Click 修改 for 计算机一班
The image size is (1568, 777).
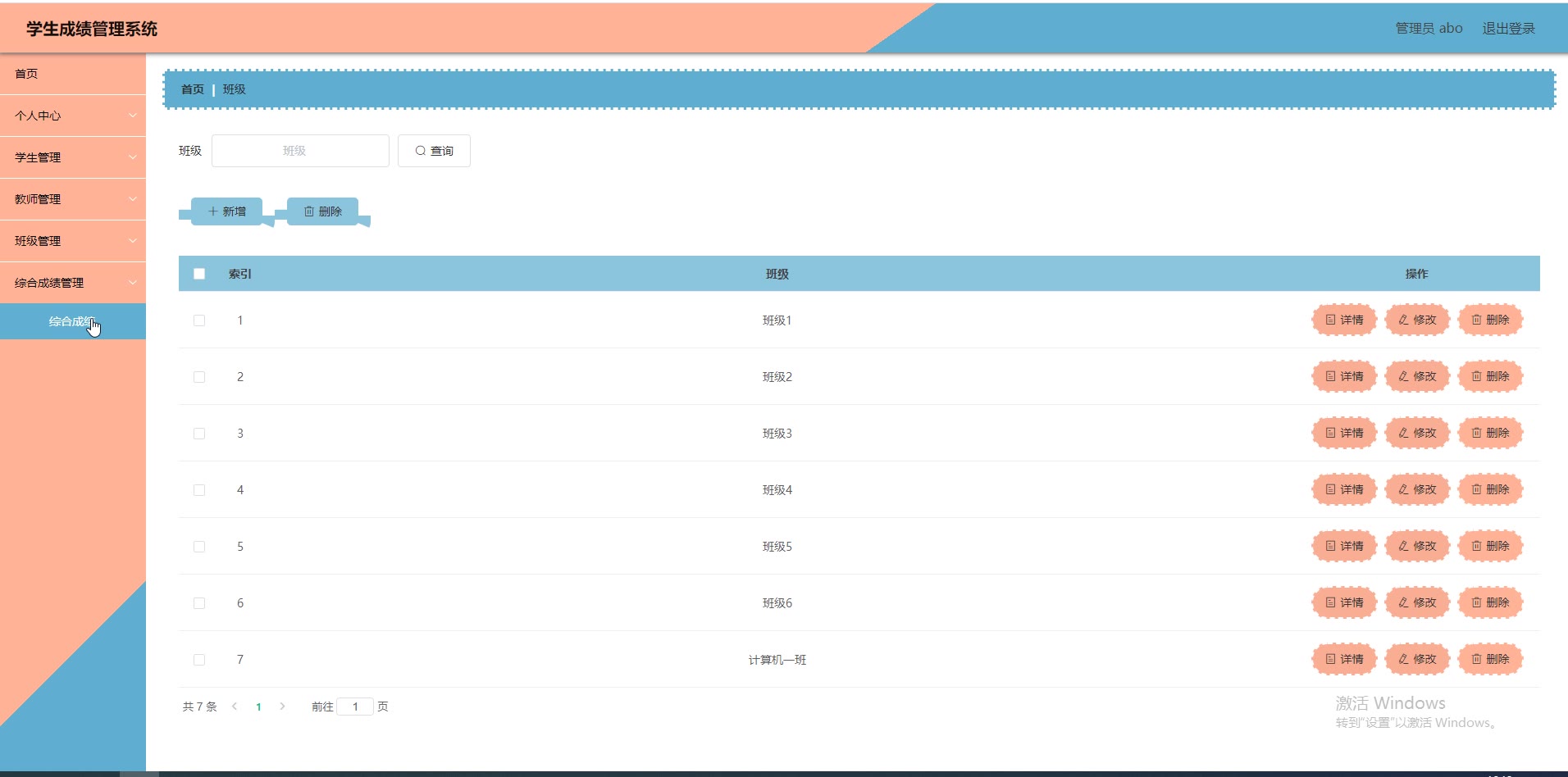tap(1417, 659)
